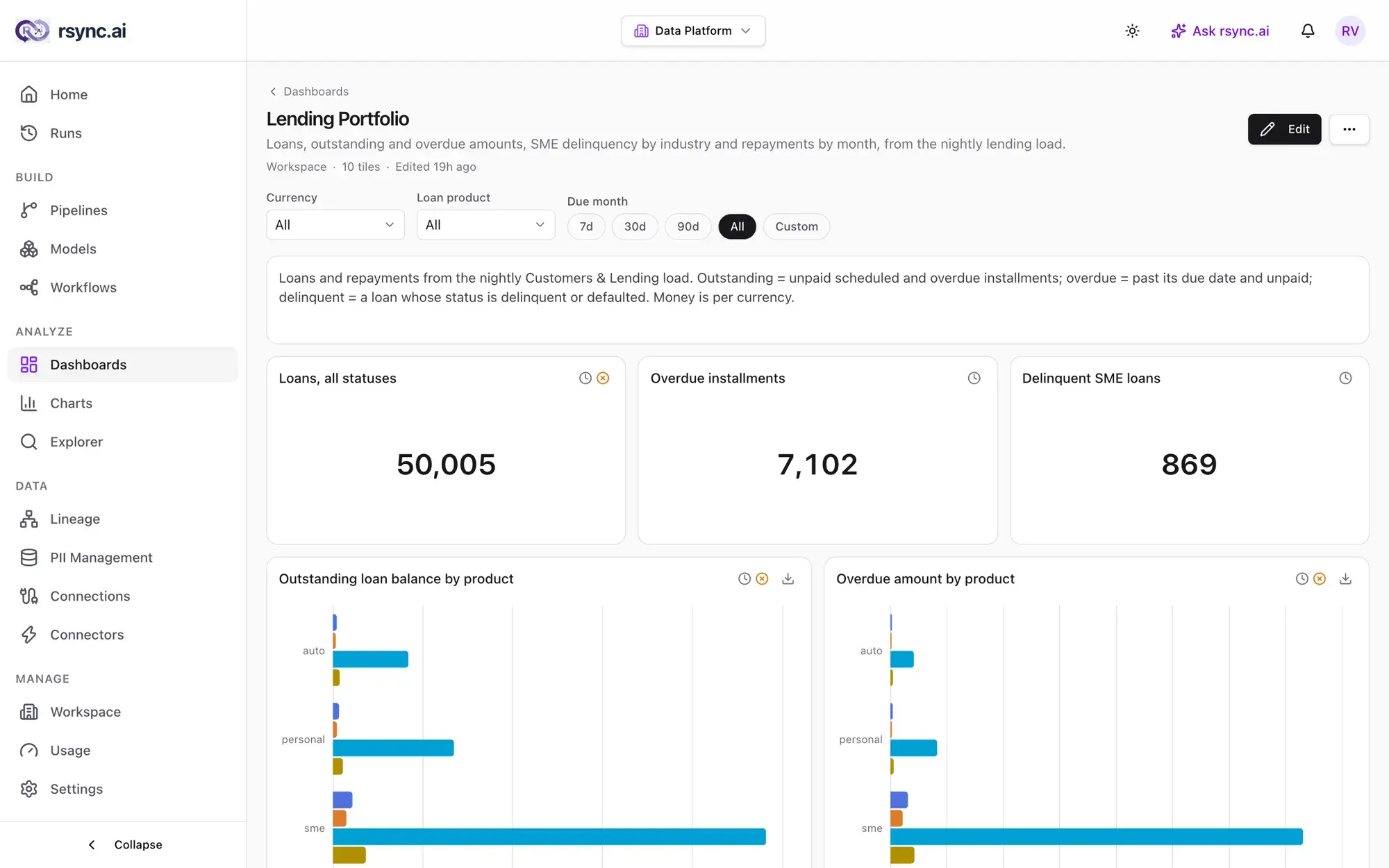This screenshot has height=868, width=1389.
Task: Click clock icon on Outstanding loan balance tile
Action: [744, 578]
